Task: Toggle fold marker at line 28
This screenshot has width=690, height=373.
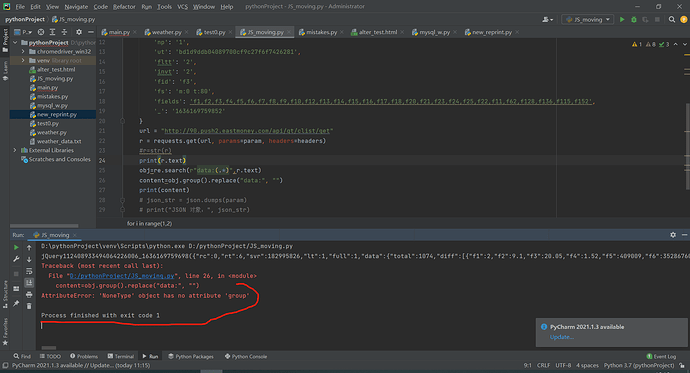Action: pos(123,200)
